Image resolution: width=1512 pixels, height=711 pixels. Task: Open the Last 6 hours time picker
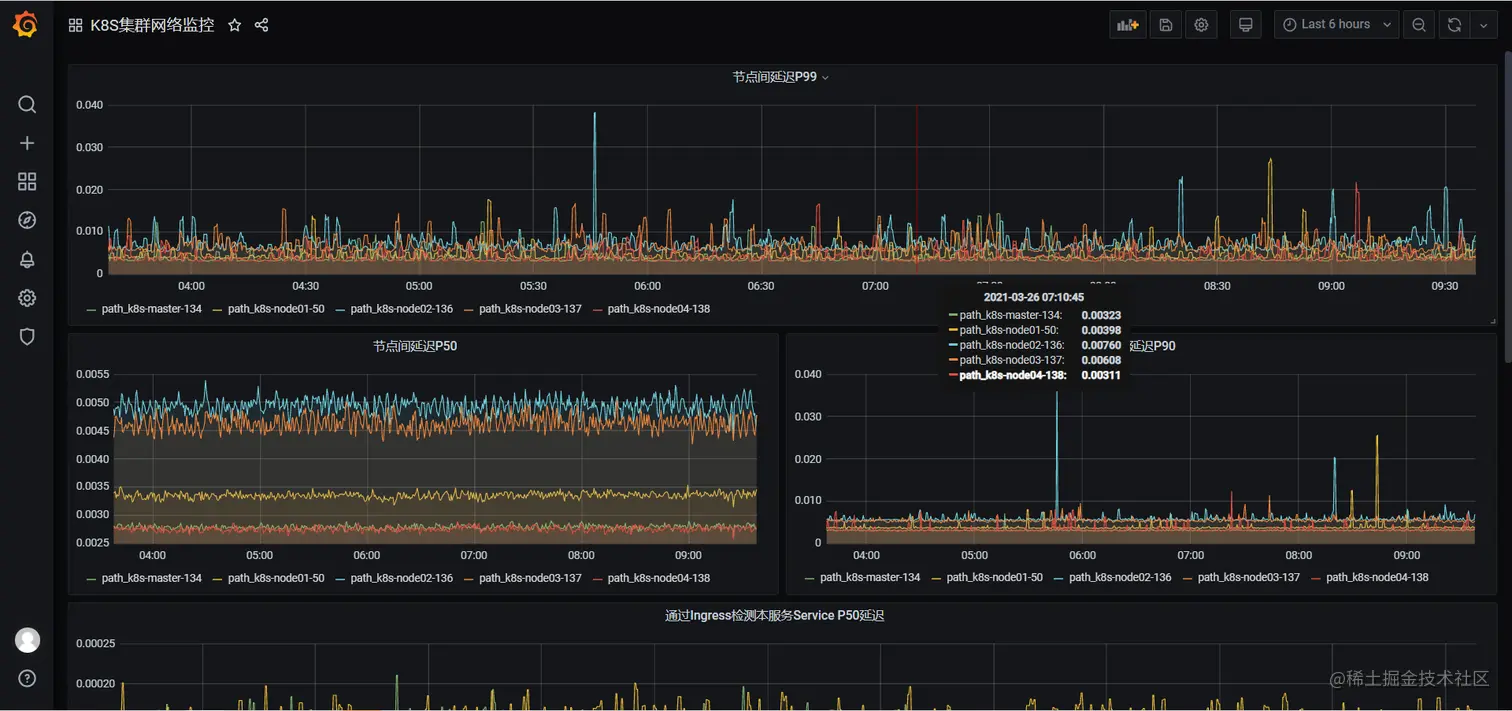1337,25
